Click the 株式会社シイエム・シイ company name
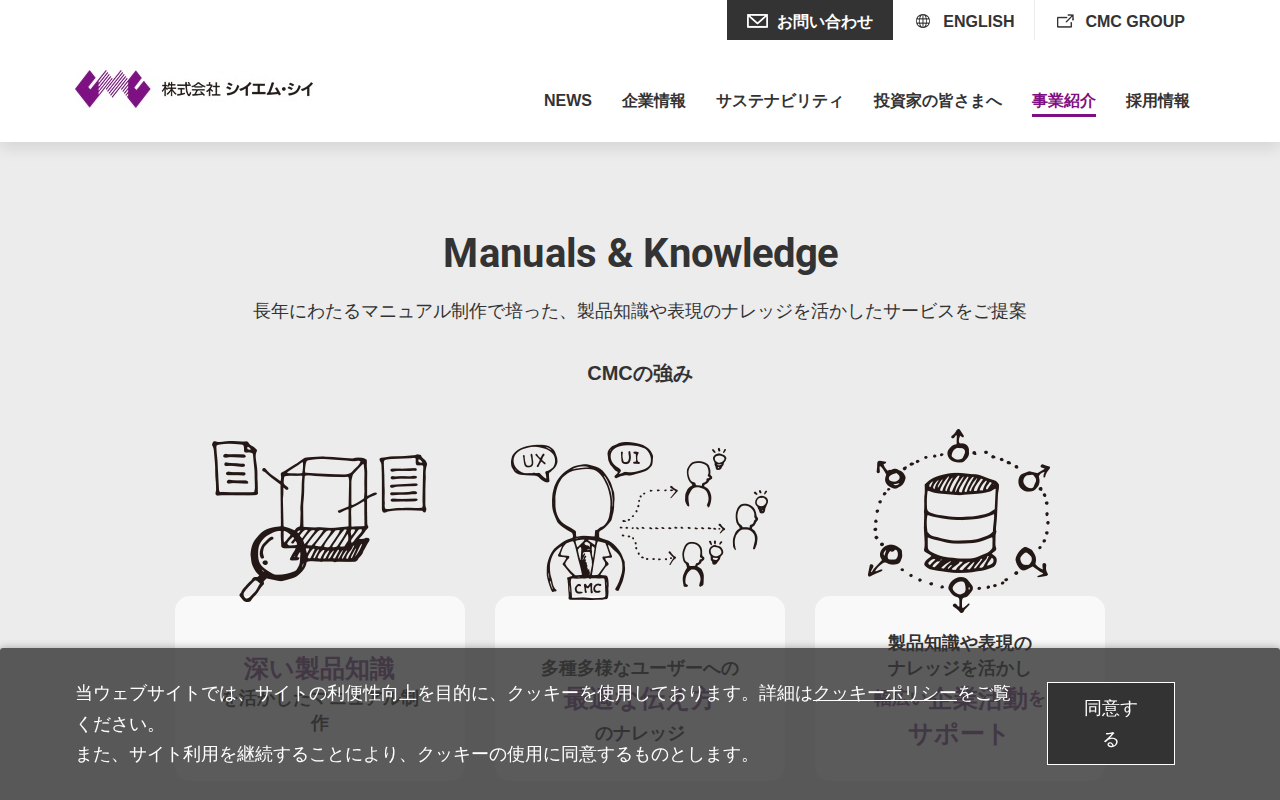The image size is (1280, 800). (238, 89)
